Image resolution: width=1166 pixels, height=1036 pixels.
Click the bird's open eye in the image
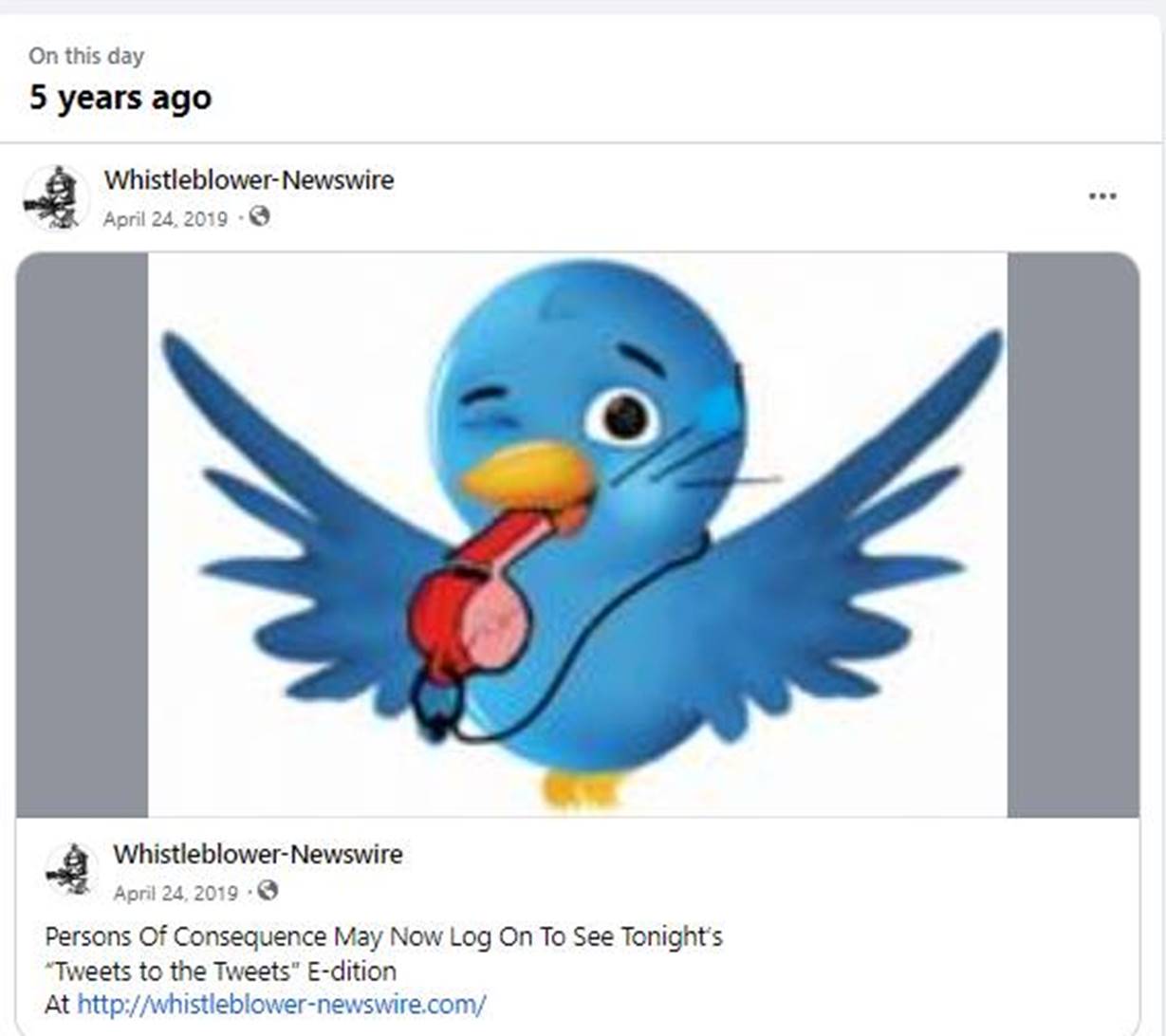pos(623,416)
